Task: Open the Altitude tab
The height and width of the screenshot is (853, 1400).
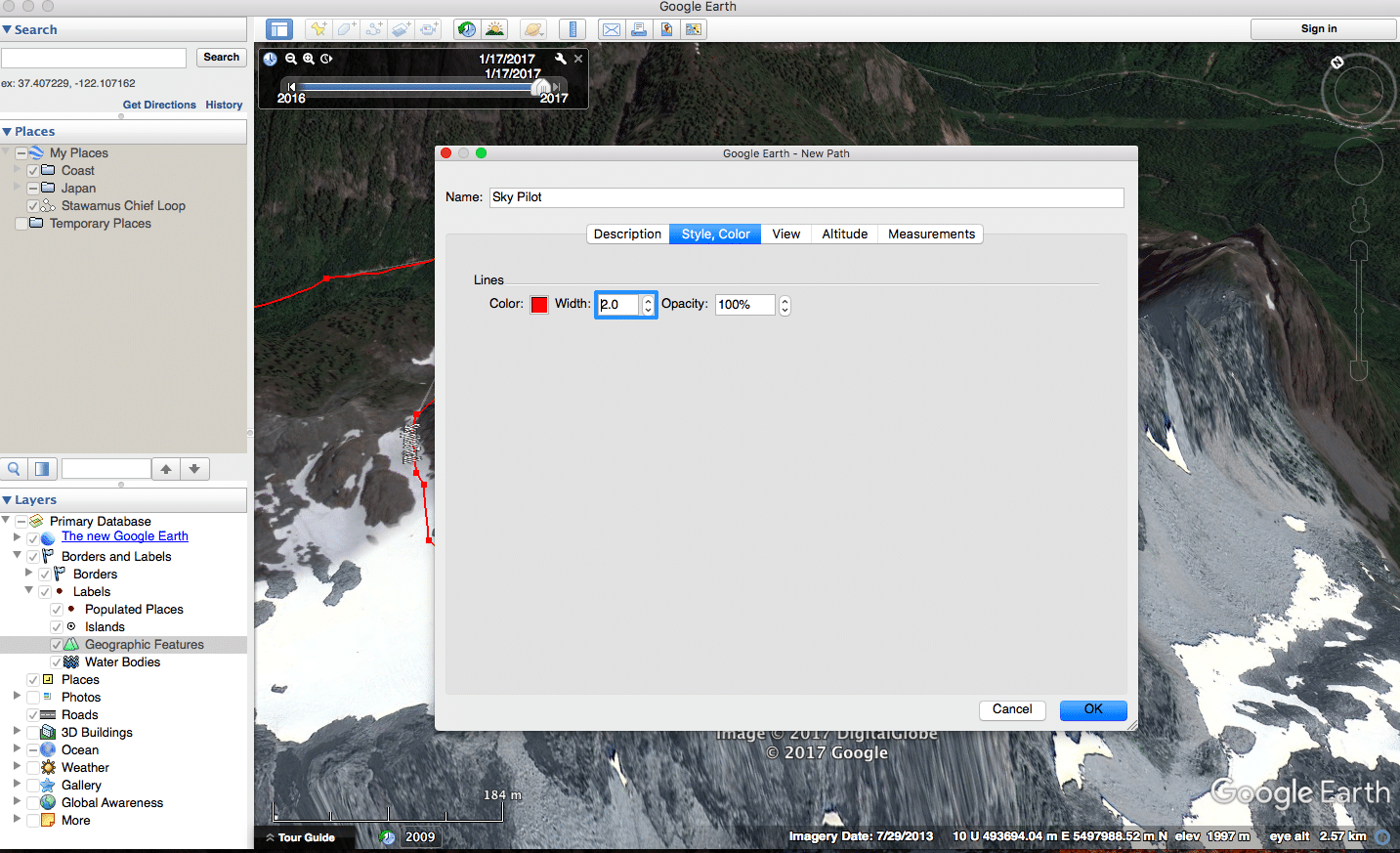Action: click(x=845, y=235)
